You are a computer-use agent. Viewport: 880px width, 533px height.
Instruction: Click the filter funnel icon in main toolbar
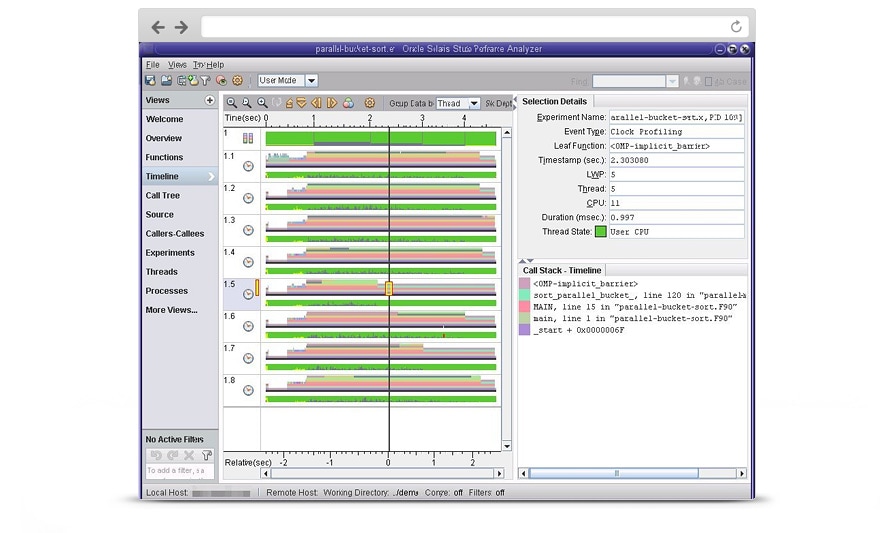tap(205, 81)
